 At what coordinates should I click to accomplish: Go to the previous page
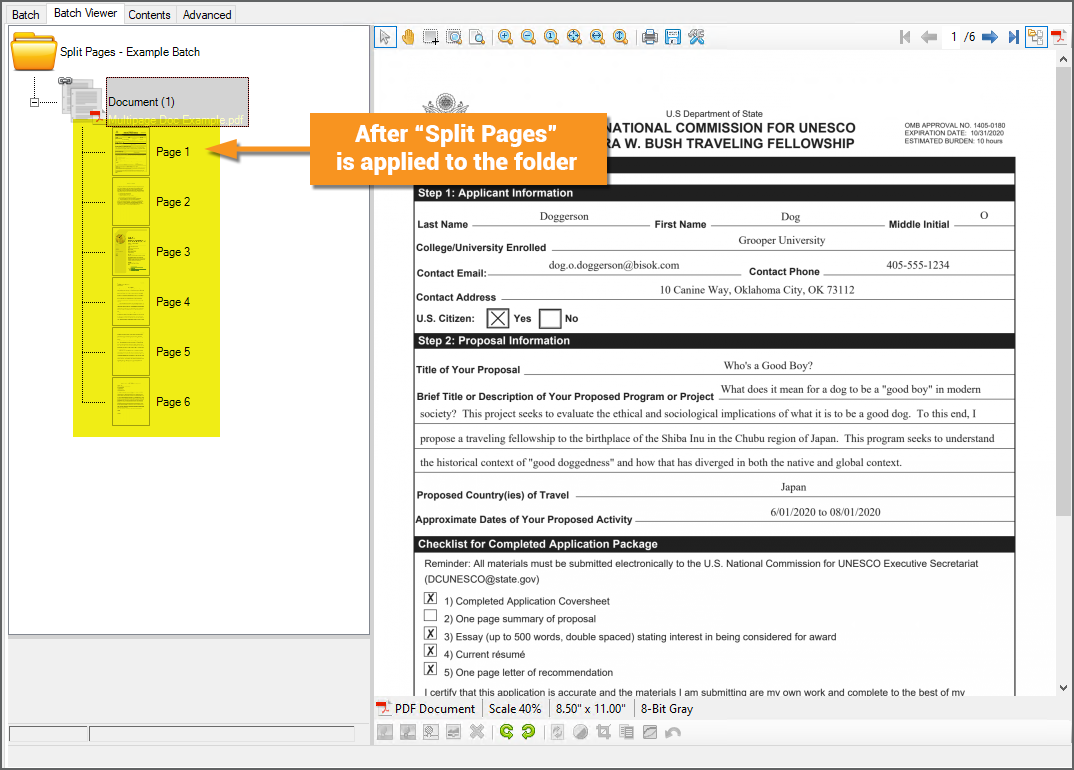929,37
